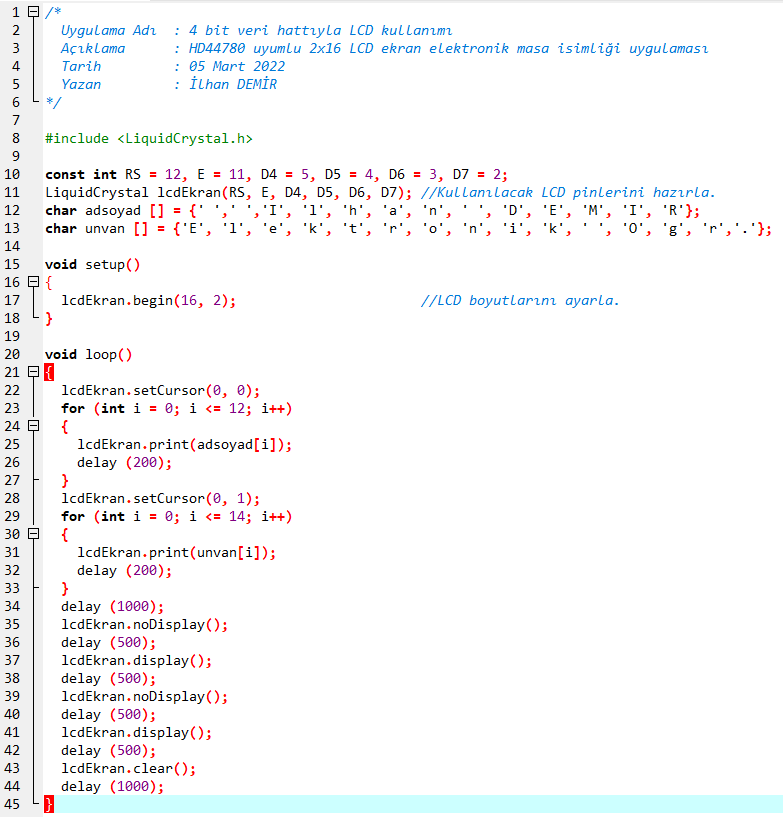Viewport: 783px width, 817px height.
Task: Click 'lcdEkran.noDisplay();' on line 39
Action: point(144,697)
